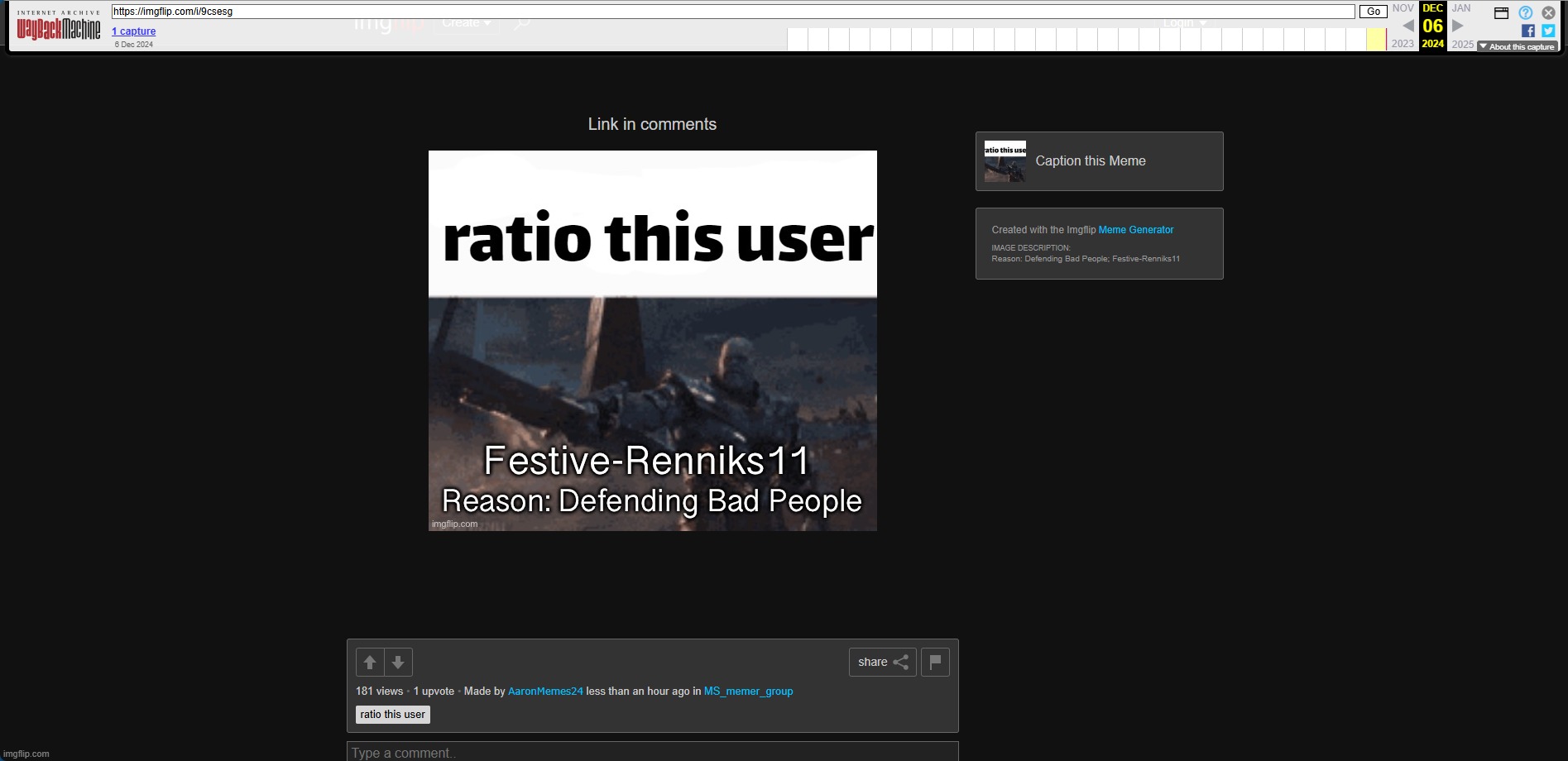1568x761 pixels.
Task: Go to the next capture arrow
Action: click(1458, 26)
